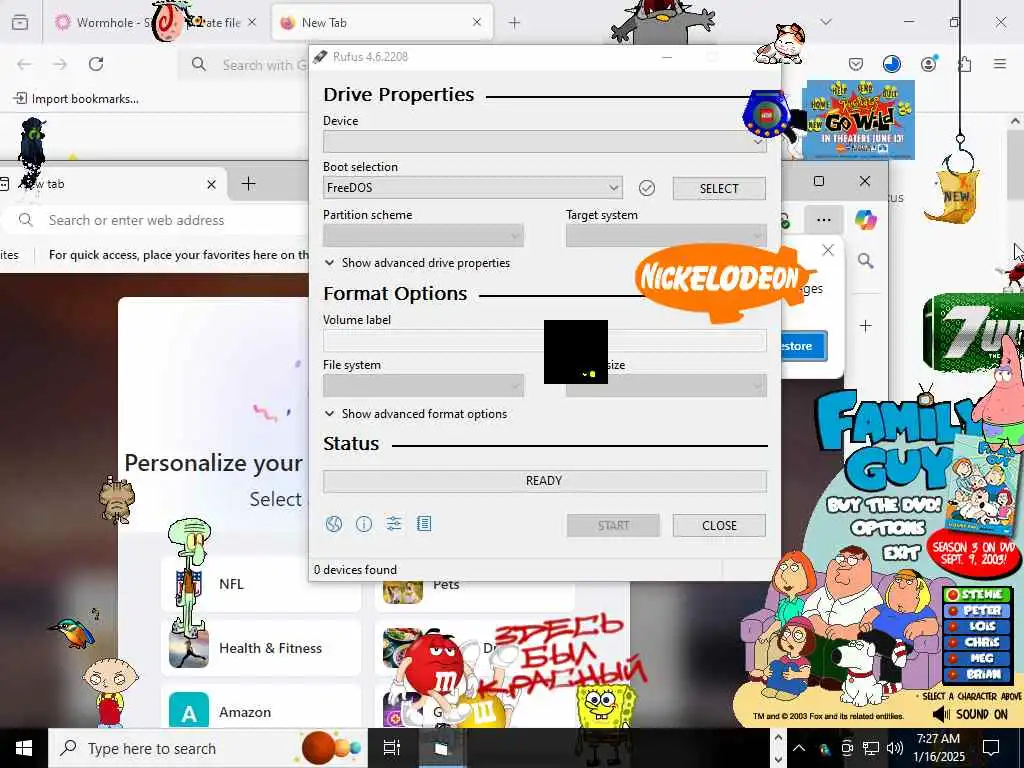This screenshot has height=768, width=1024.
Task: Click the Volume label input field
Action: pos(545,340)
